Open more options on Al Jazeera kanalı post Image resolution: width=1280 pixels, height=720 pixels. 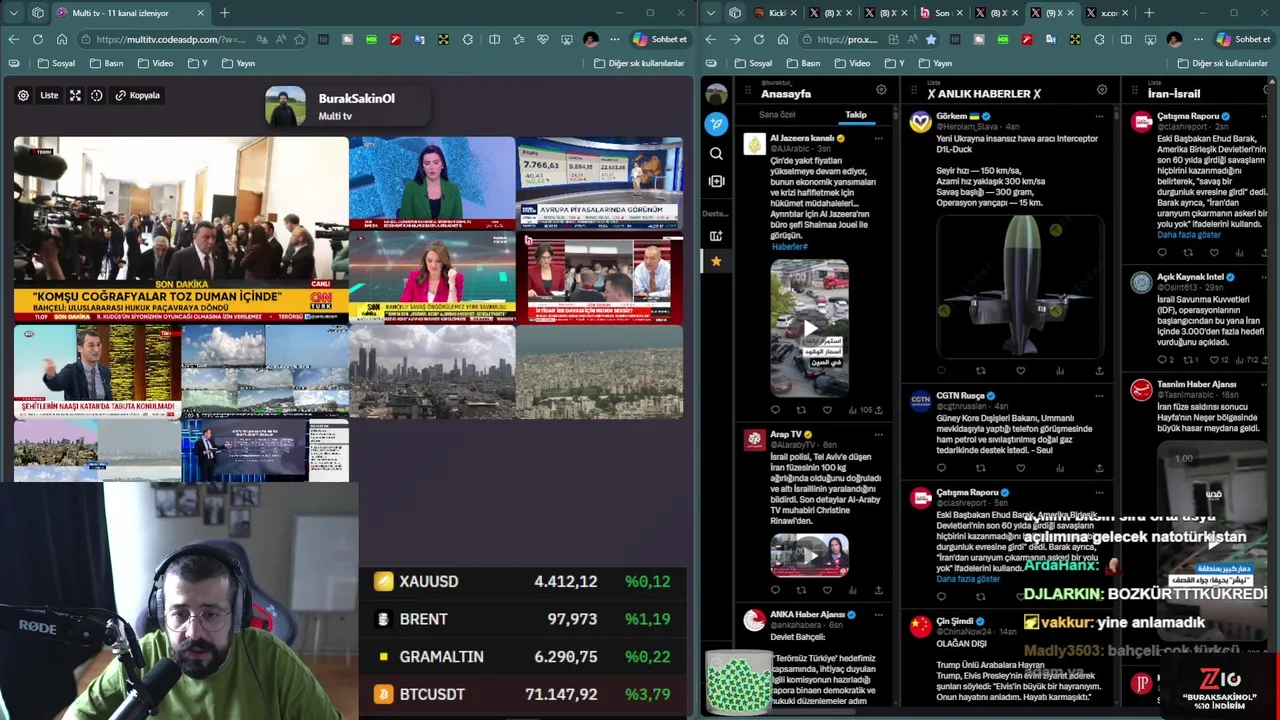pyautogui.click(x=878, y=138)
